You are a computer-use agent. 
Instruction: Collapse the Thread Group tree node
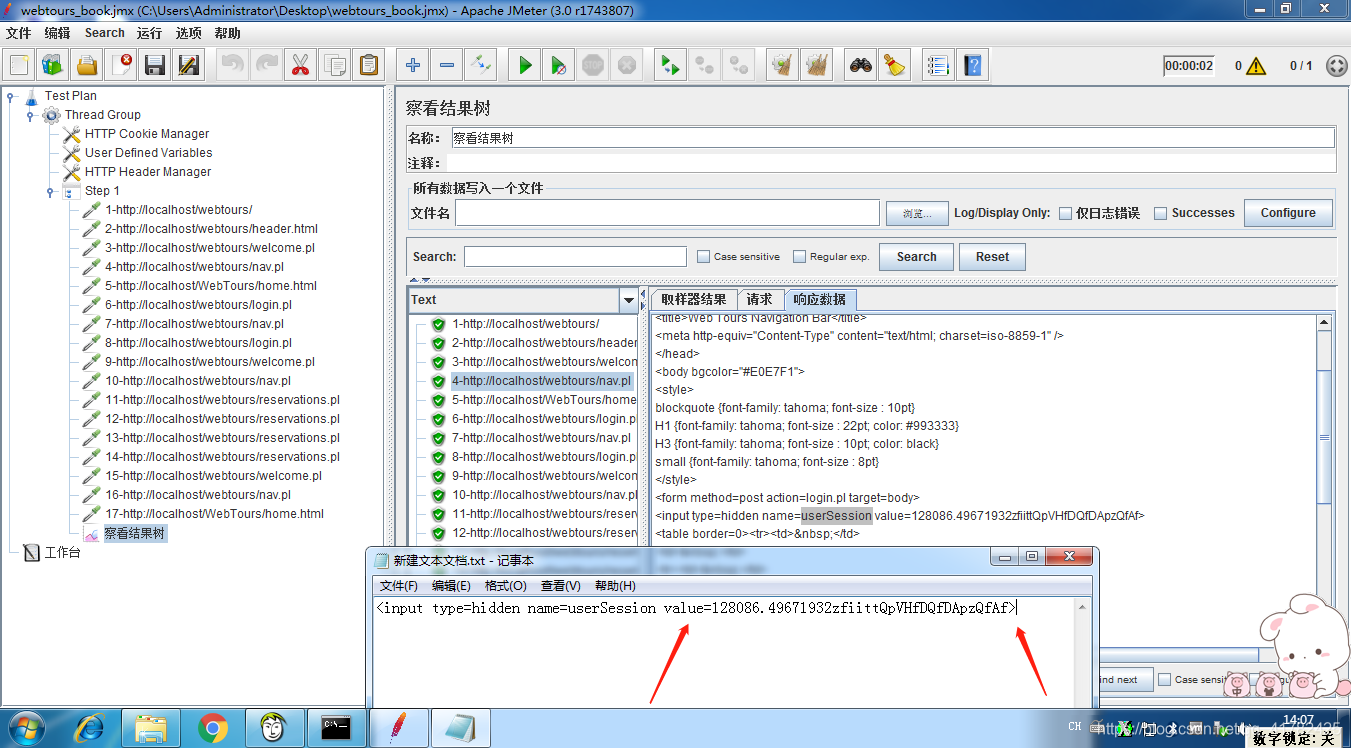pos(30,116)
